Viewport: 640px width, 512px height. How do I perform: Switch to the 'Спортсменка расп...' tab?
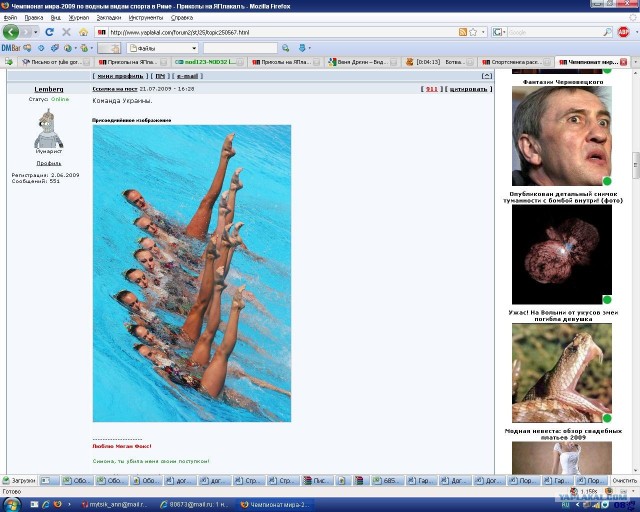516,62
